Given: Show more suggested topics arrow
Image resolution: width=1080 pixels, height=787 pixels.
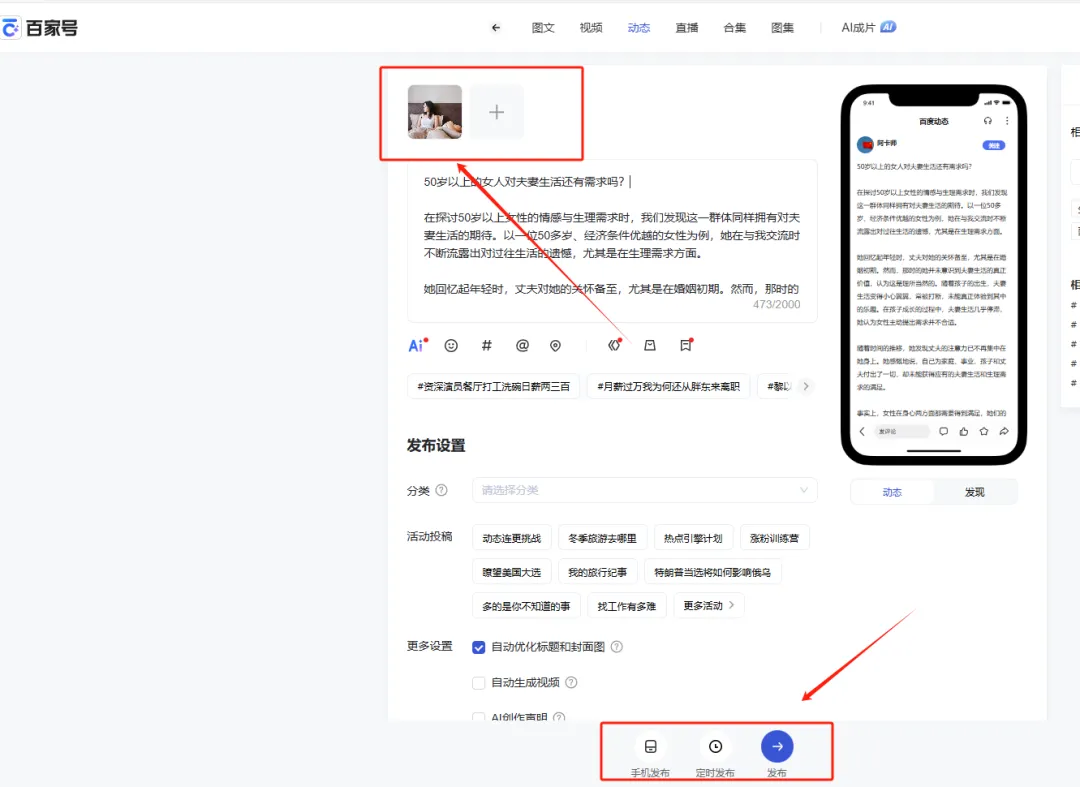Looking at the screenshot, I should coord(806,386).
